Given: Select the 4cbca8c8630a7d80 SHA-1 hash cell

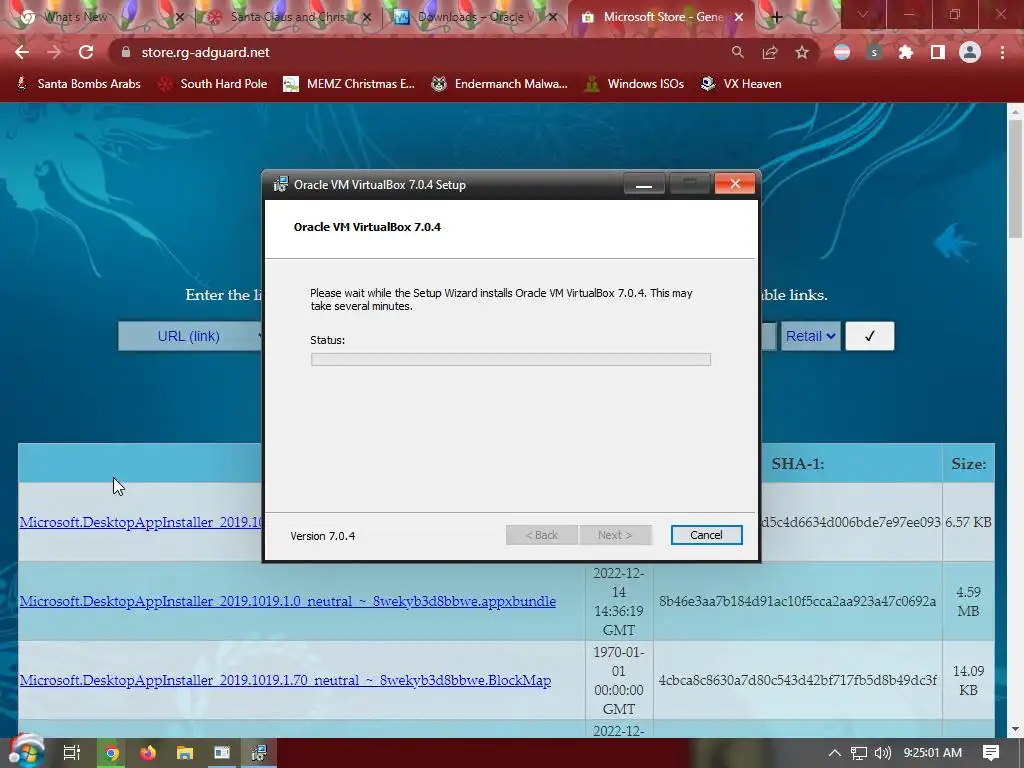Looking at the screenshot, I should 797,680.
